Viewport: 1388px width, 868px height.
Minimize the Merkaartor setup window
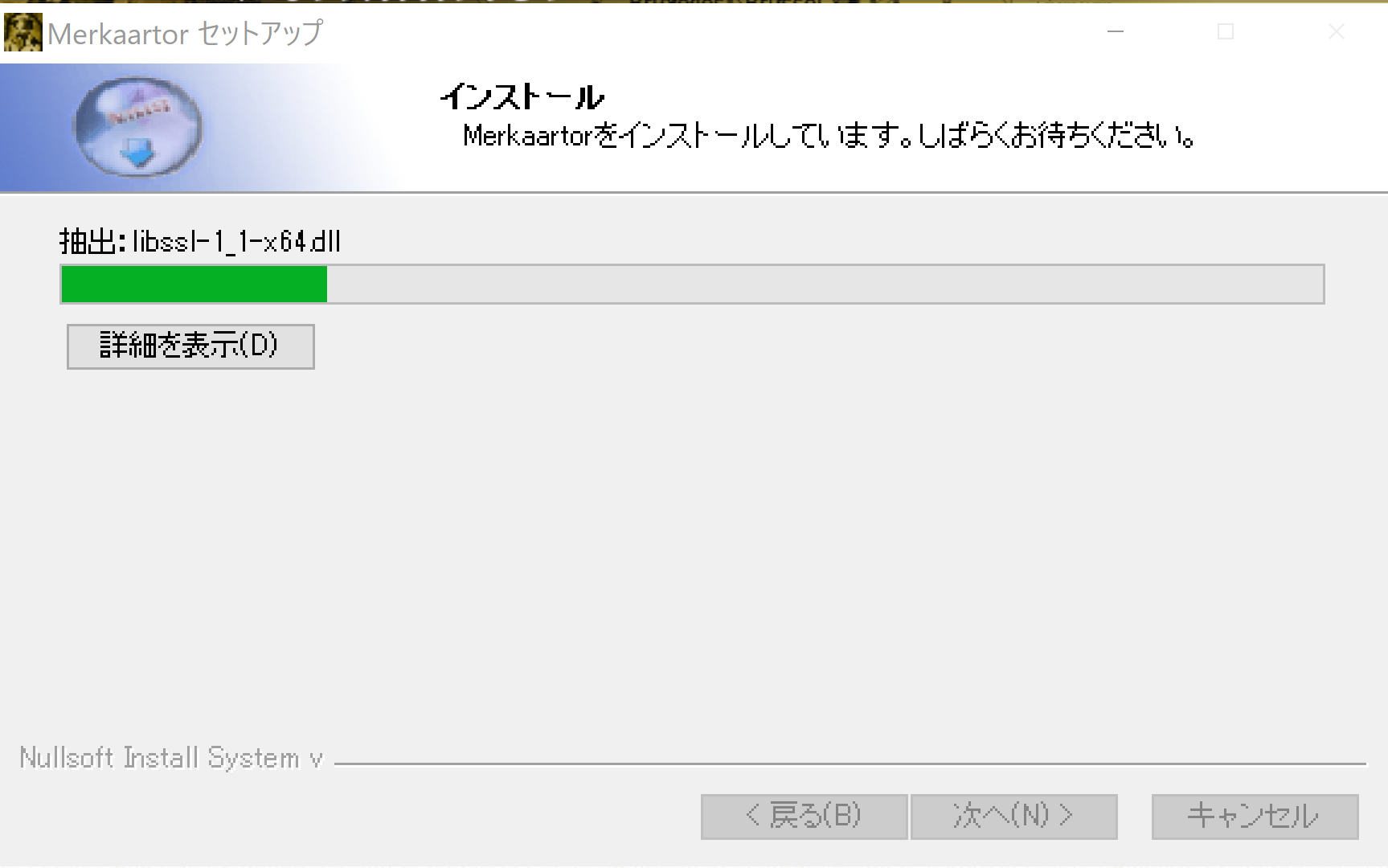(x=1116, y=32)
